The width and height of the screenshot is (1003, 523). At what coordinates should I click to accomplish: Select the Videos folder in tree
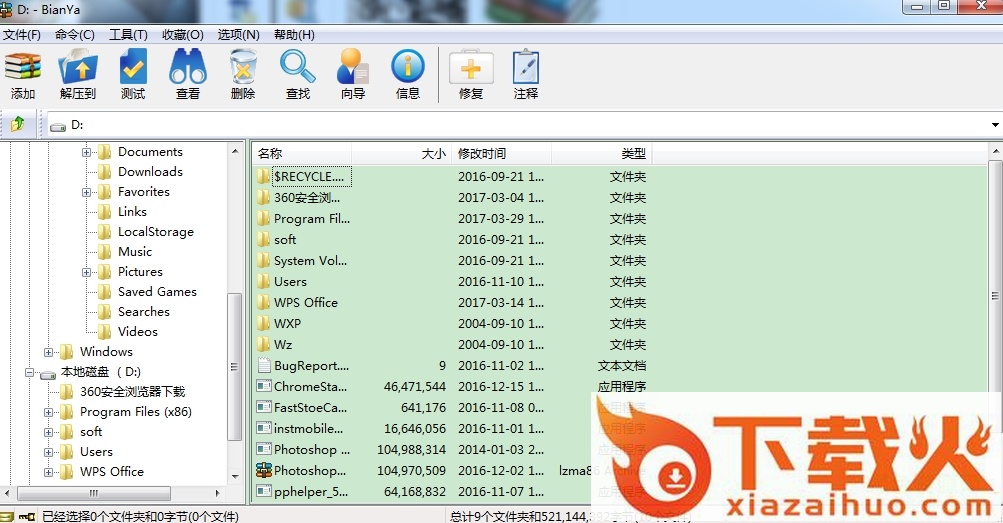point(138,332)
